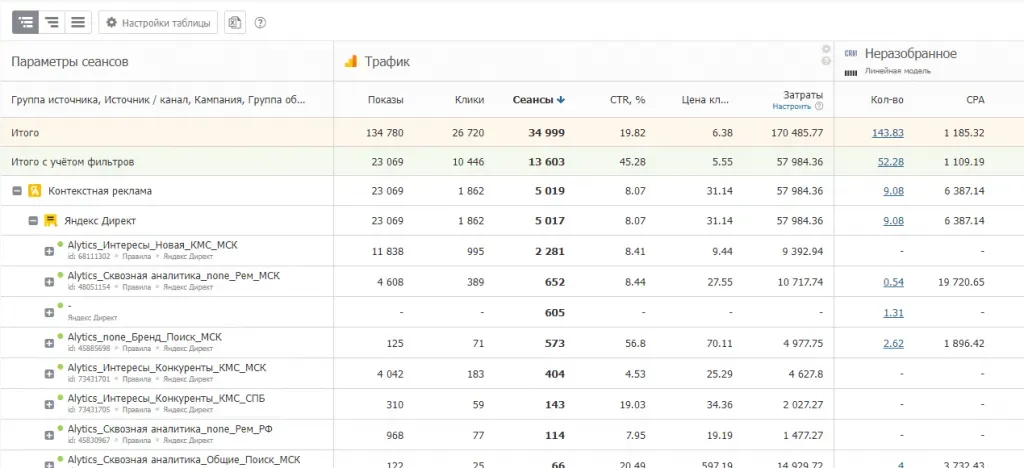Expand Alytics_Сквозная аналитика_none_Рем_РФ campaign
Screen dimensions: 1024x468
point(49,435)
